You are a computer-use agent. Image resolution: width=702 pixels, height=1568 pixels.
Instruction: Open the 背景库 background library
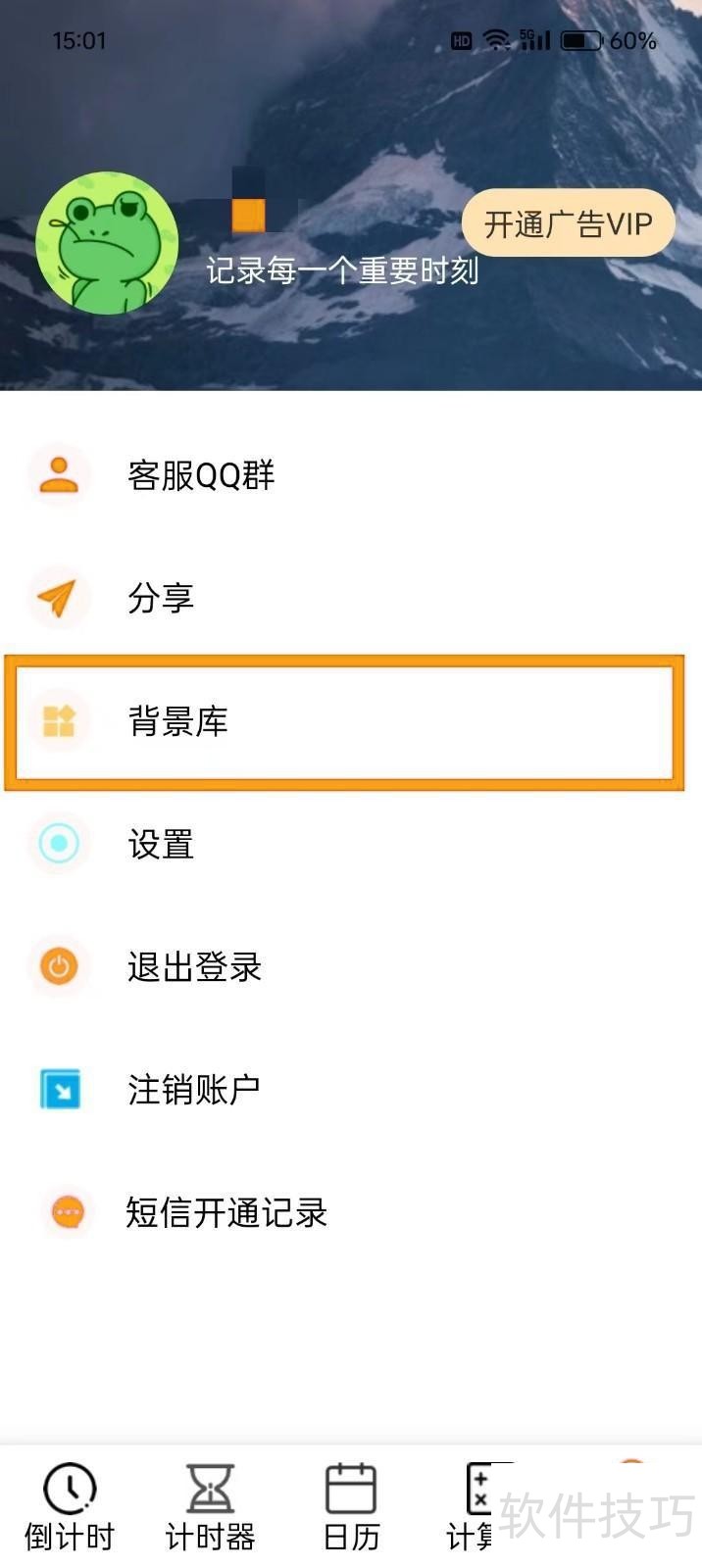coord(178,721)
